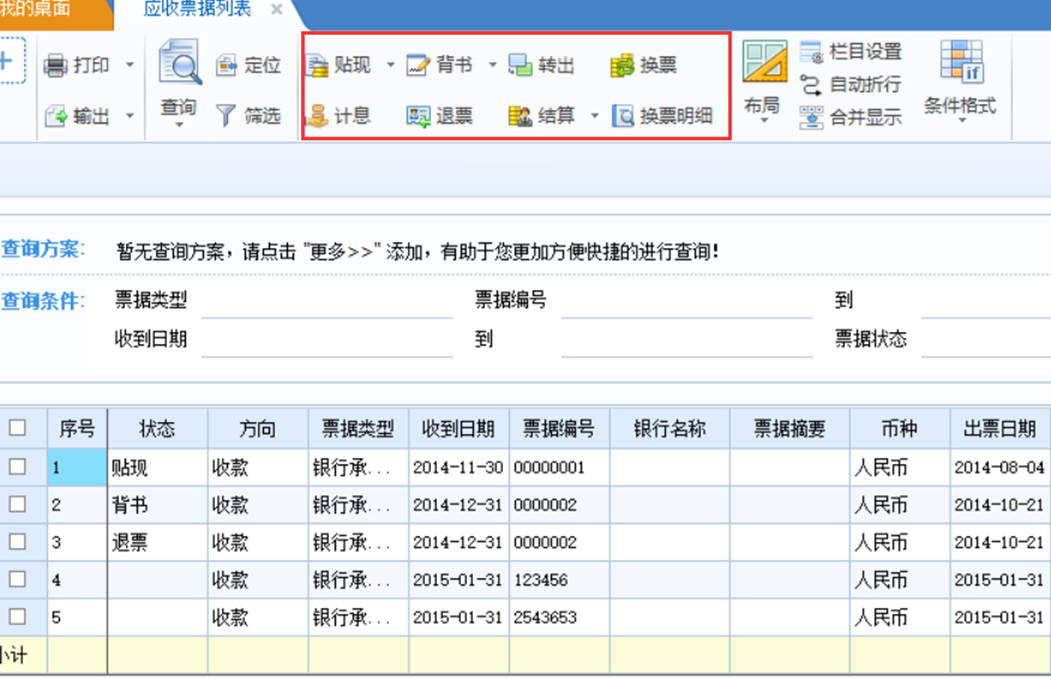This screenshot has width=1051, height=679.
Task: Click the 方向 column header
Action: point(257,428)
